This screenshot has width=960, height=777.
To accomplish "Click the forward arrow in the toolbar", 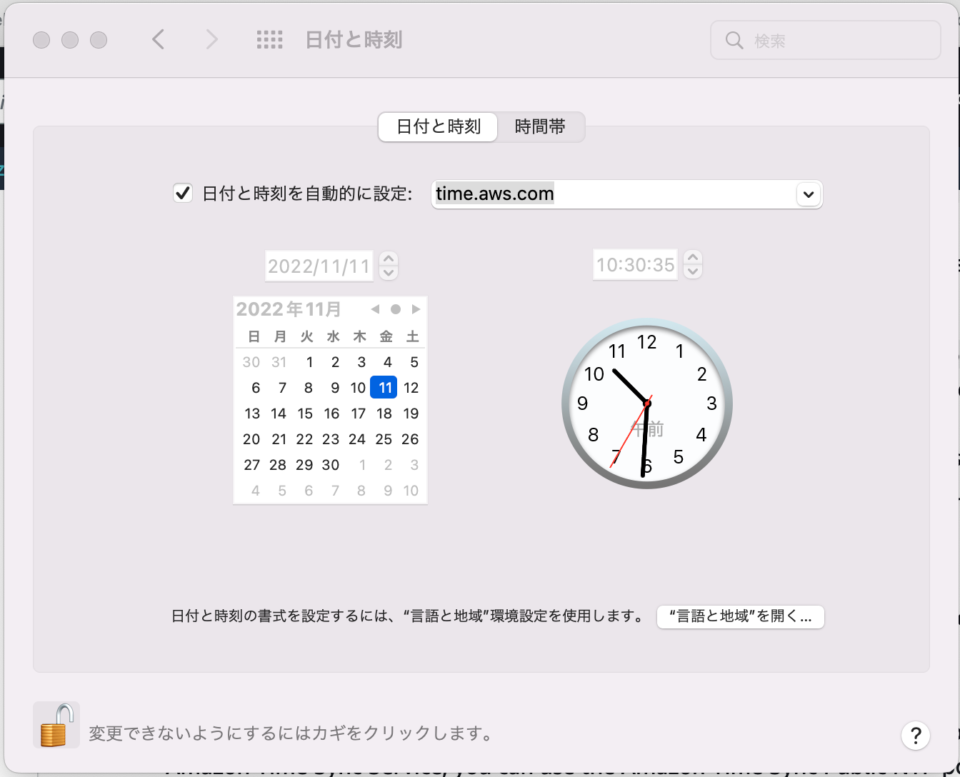I will [x=212, y=40].
